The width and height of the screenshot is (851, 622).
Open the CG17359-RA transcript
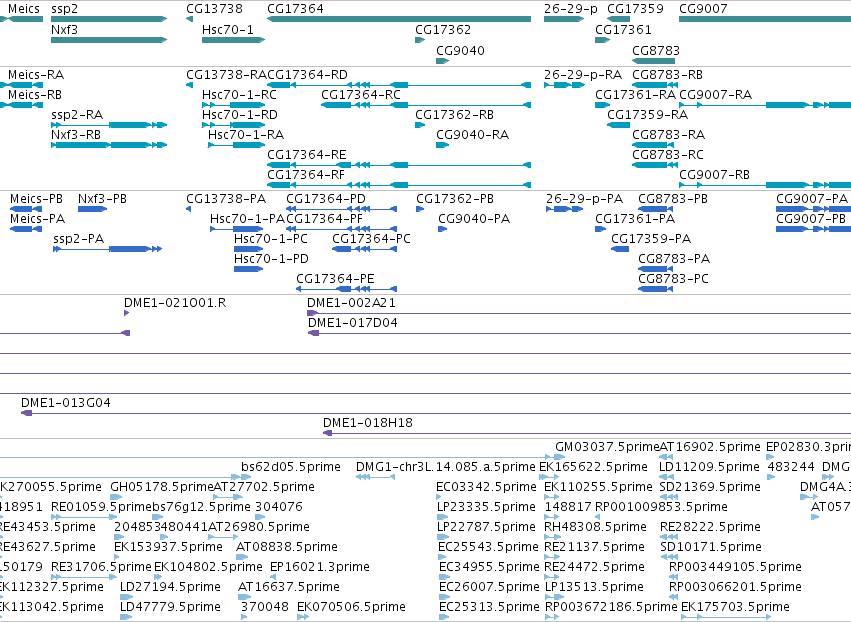647,115
